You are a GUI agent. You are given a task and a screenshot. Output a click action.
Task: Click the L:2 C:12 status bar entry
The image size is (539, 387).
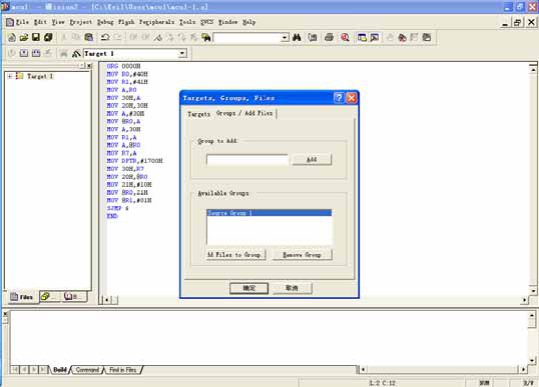382,383
